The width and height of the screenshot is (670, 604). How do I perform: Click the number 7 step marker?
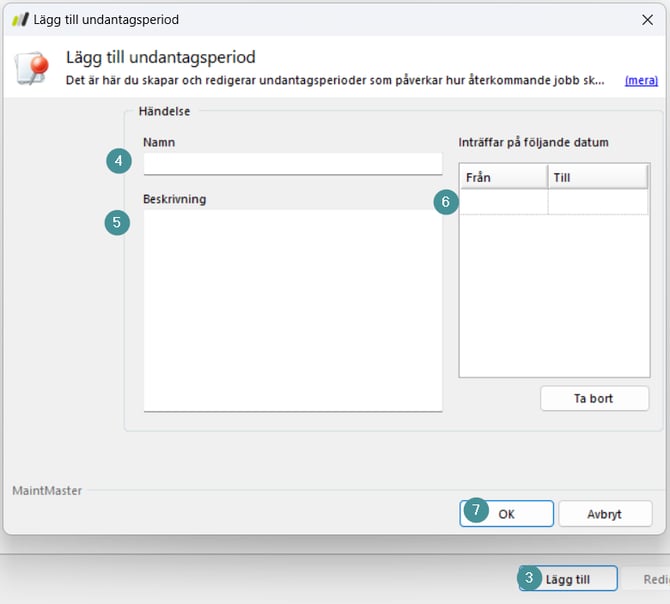[476, 510]
